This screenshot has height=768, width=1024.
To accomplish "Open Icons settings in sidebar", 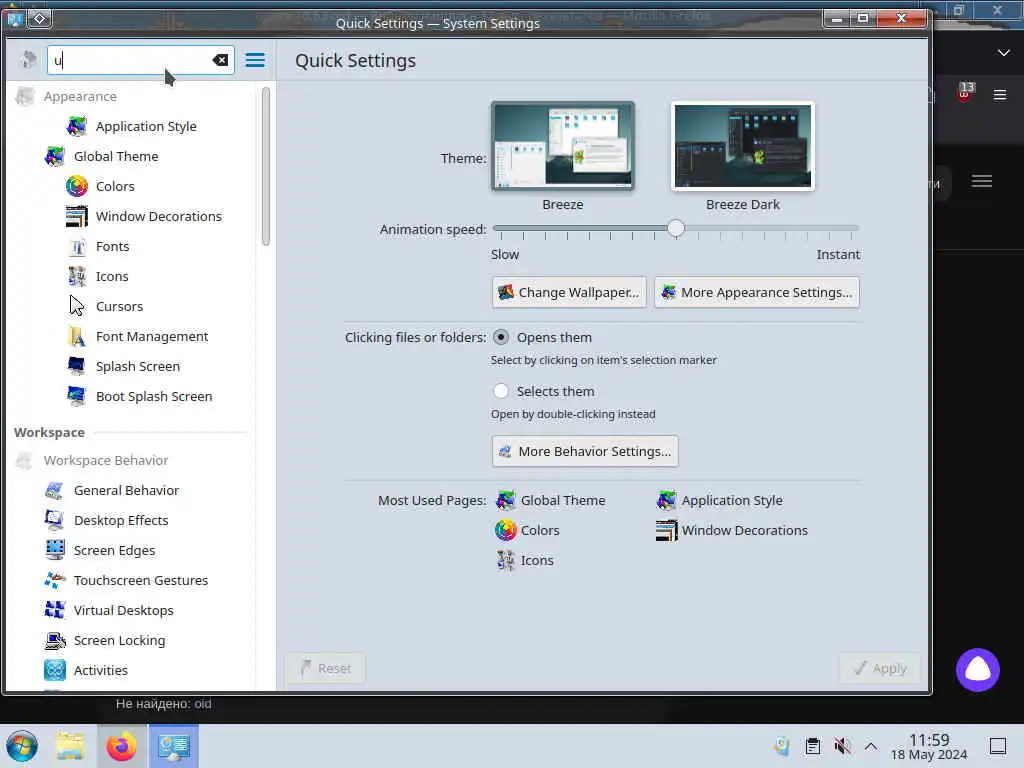I will (131, 276).
